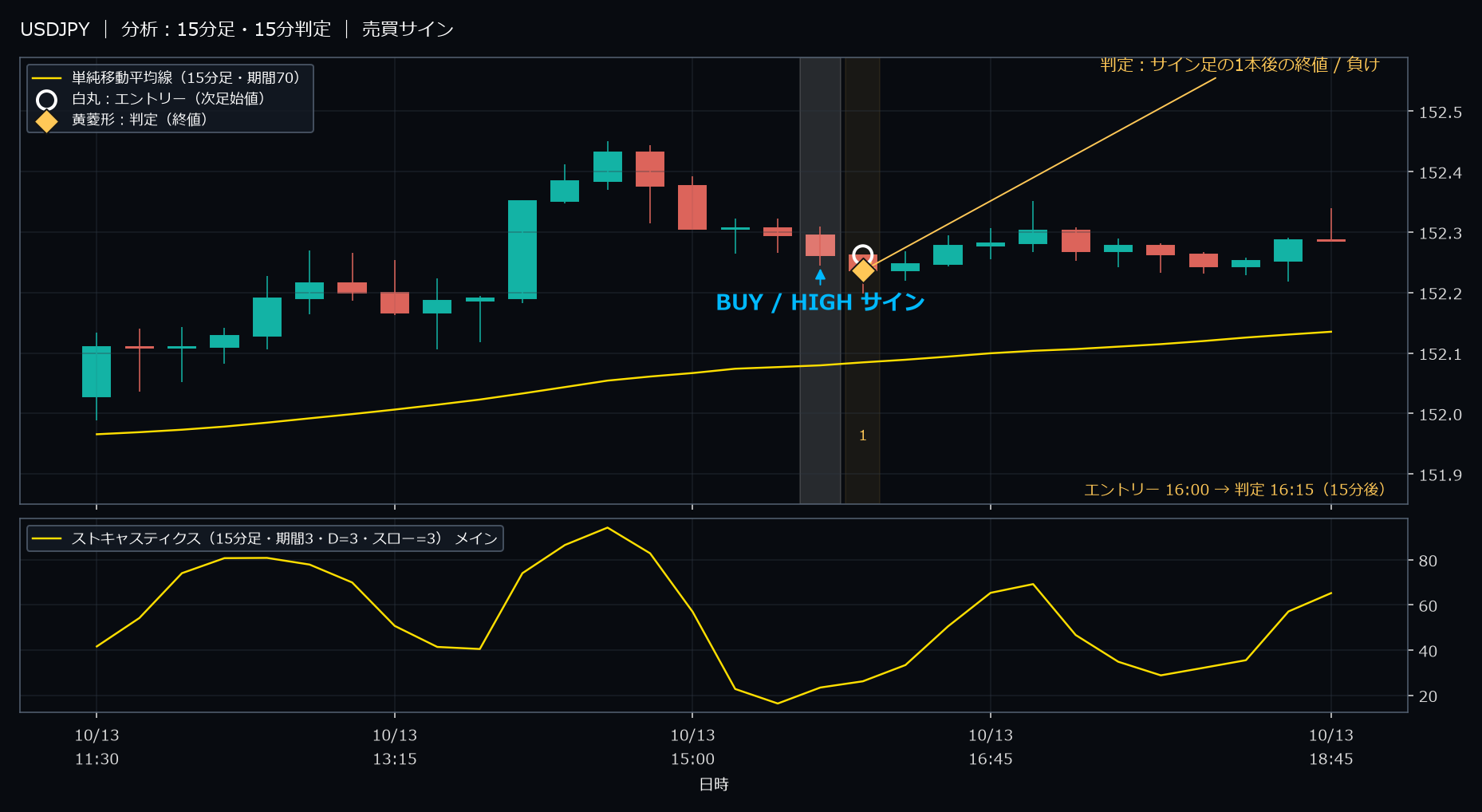
Task: Click the エントリー 16:00 → 判定 16:15 note
Action: pyautogui.click(x=1235, y=489)
